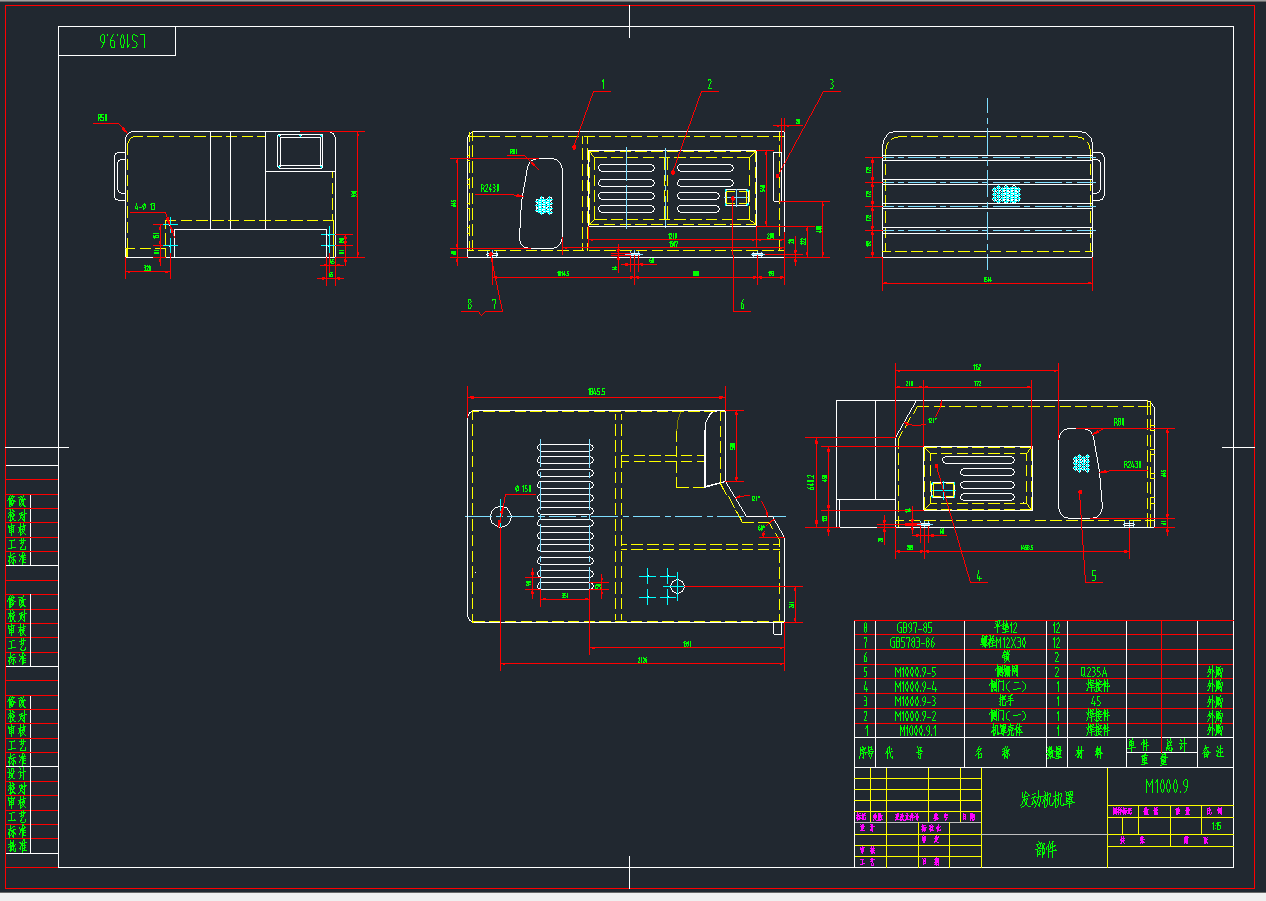Viewport: 1266px width, 901px height.
Task: Click the part name 侧门(一)
Action: (x=1005, y=716)
